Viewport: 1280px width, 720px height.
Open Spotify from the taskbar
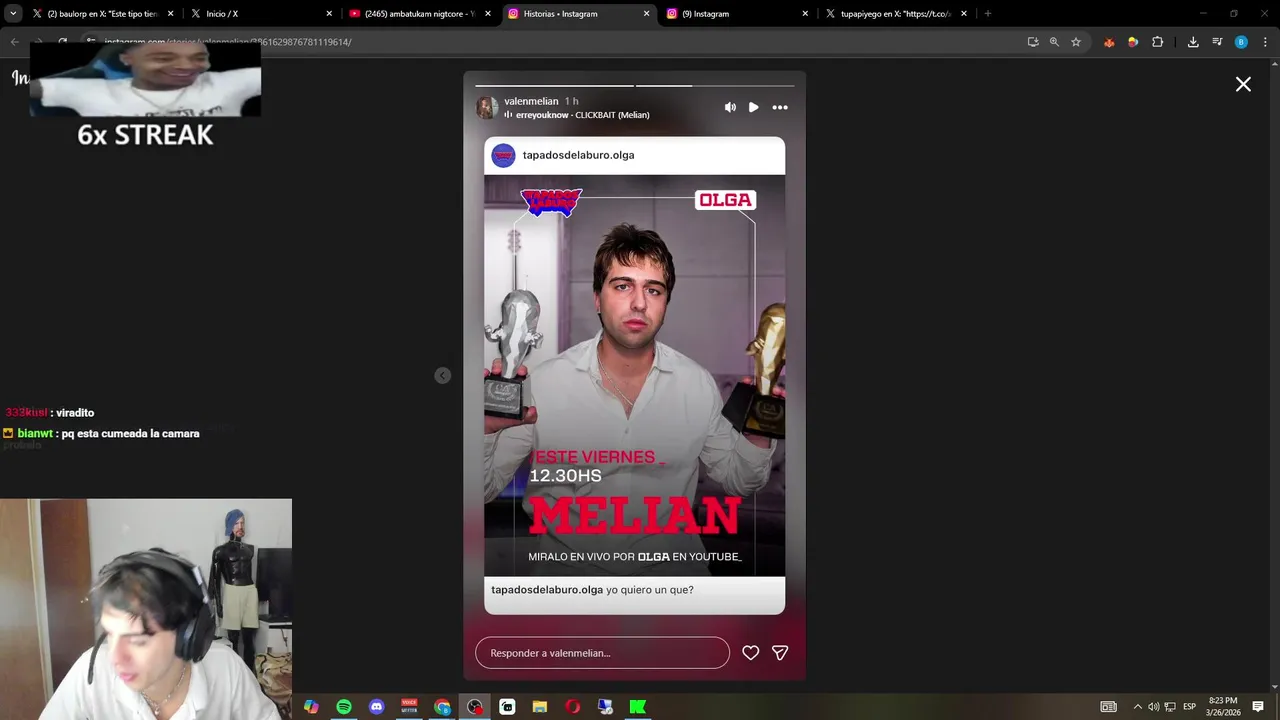pyautogui.click(x=344, y=707)
